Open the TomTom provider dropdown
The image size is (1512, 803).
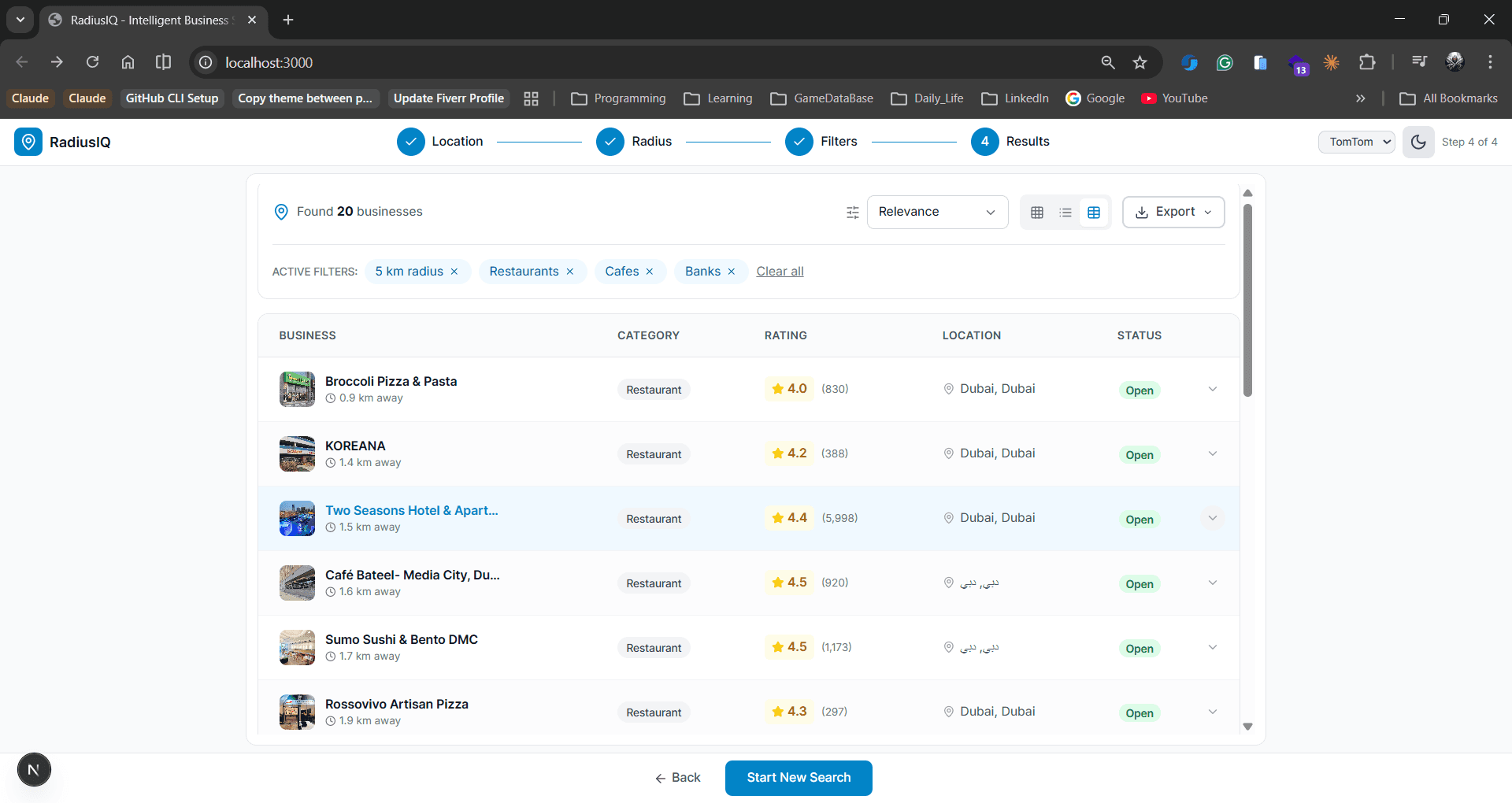1357,142
